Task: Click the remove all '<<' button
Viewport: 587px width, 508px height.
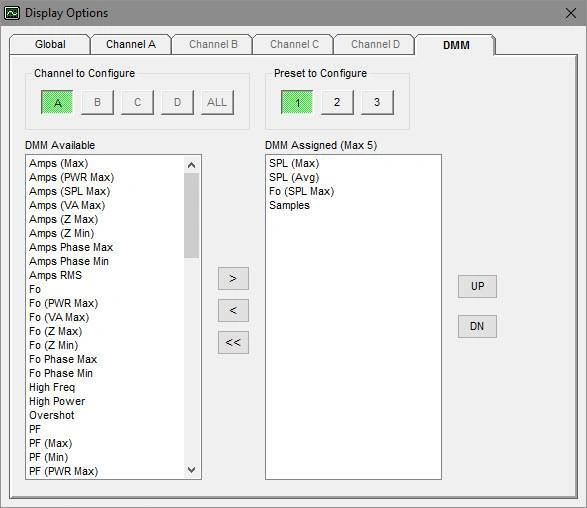Action: click(233, 342)
